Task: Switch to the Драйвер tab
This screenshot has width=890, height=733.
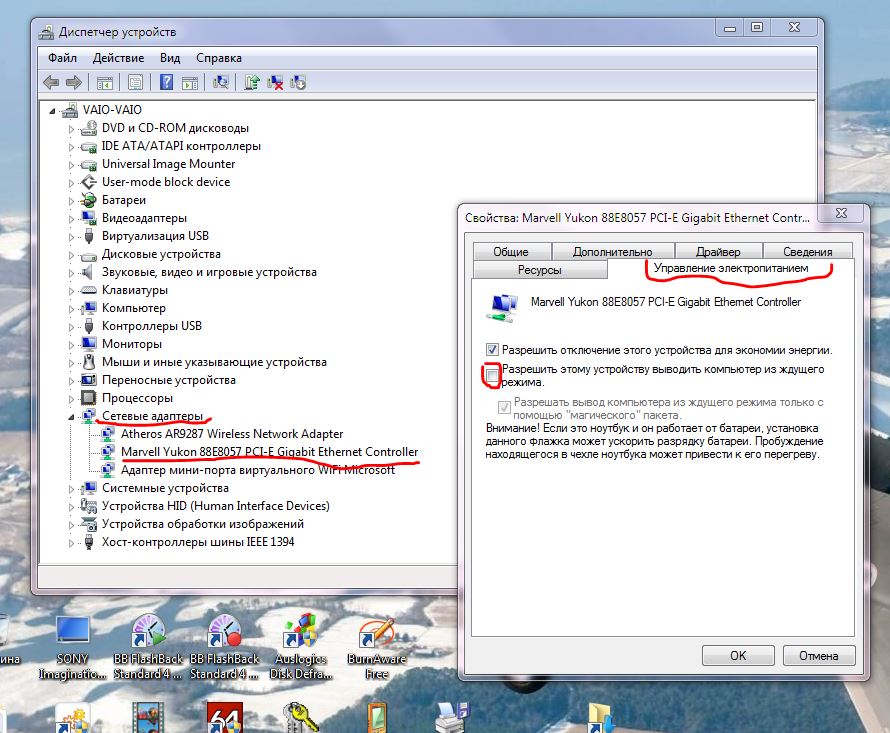Action: point(718,252)
